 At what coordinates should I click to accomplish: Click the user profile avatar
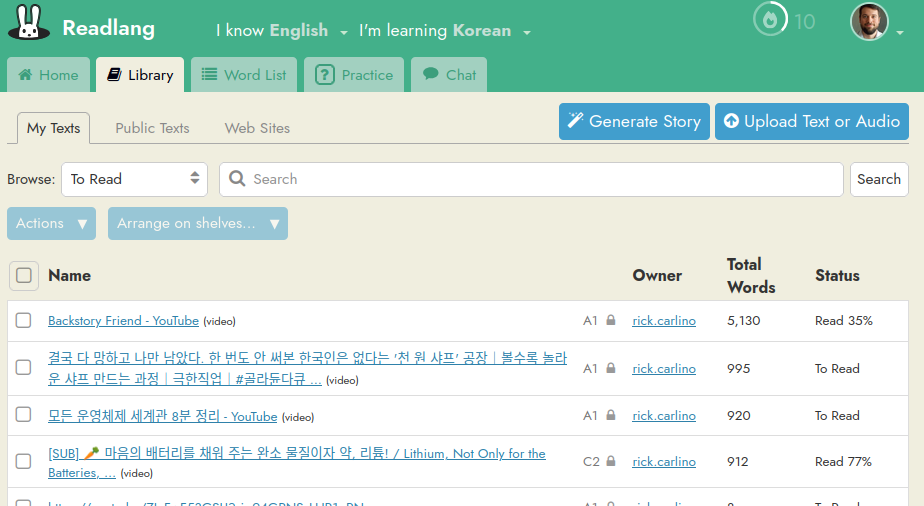click(868, 22)
